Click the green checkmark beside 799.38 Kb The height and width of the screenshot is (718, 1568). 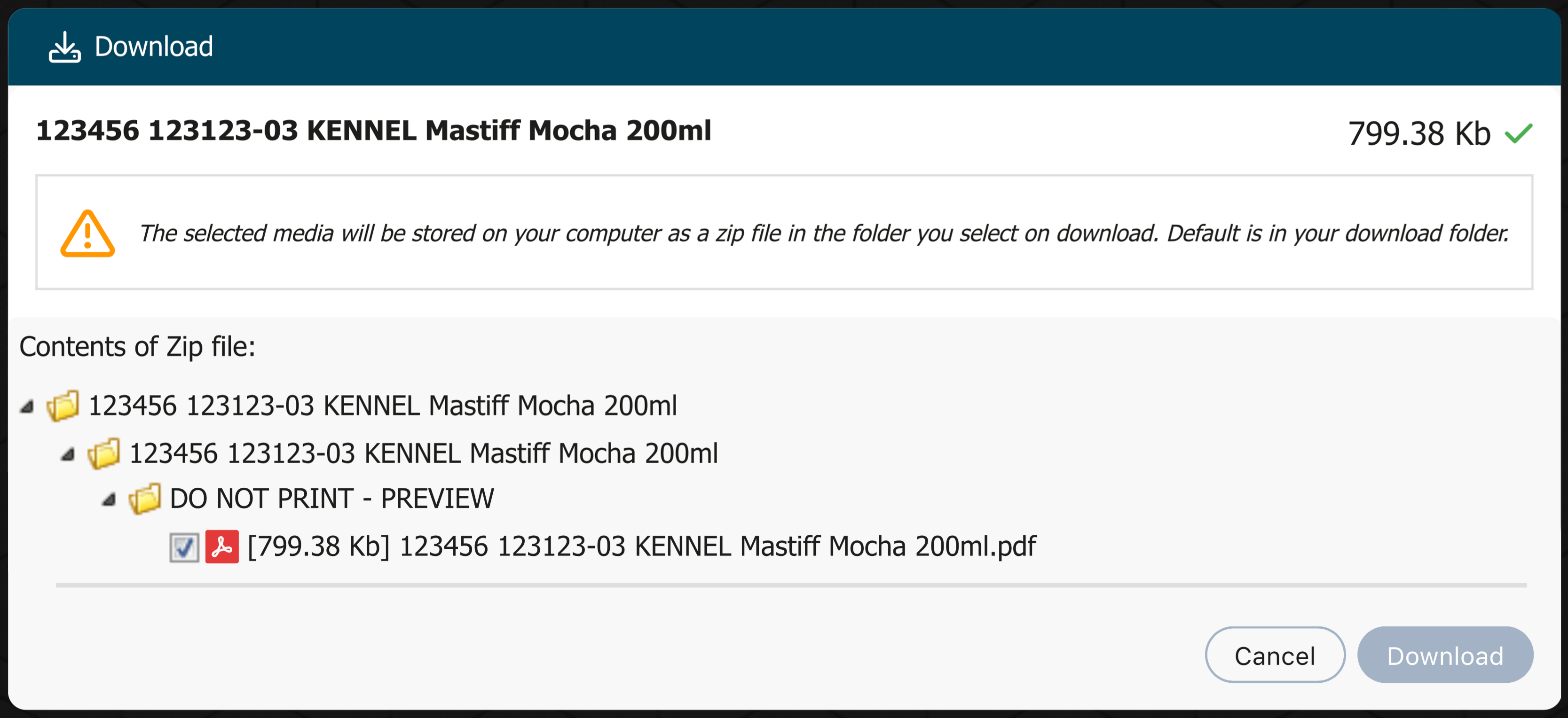[1519, 133]
